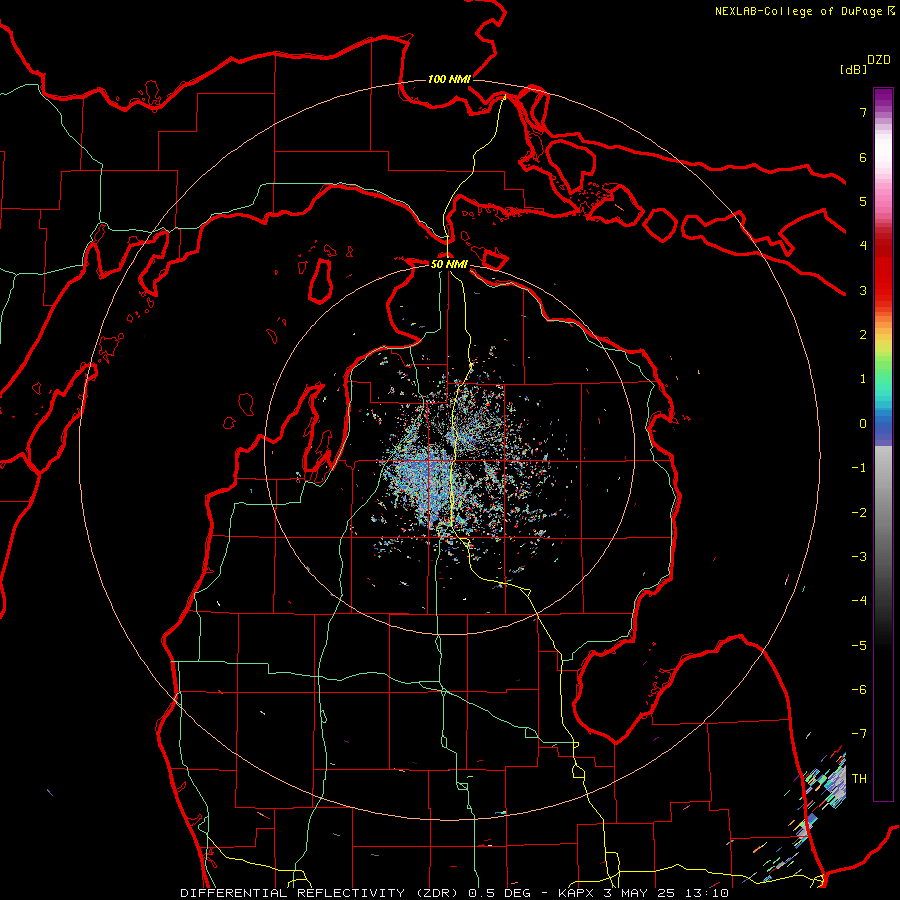Click the -5 value on the color scale
900x900 pixels.
pos(859,645)
